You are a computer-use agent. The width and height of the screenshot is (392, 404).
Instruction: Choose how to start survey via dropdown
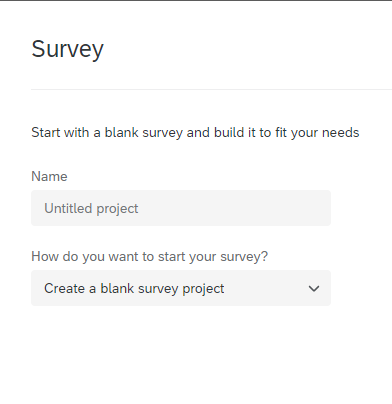(x=181, y=288)
